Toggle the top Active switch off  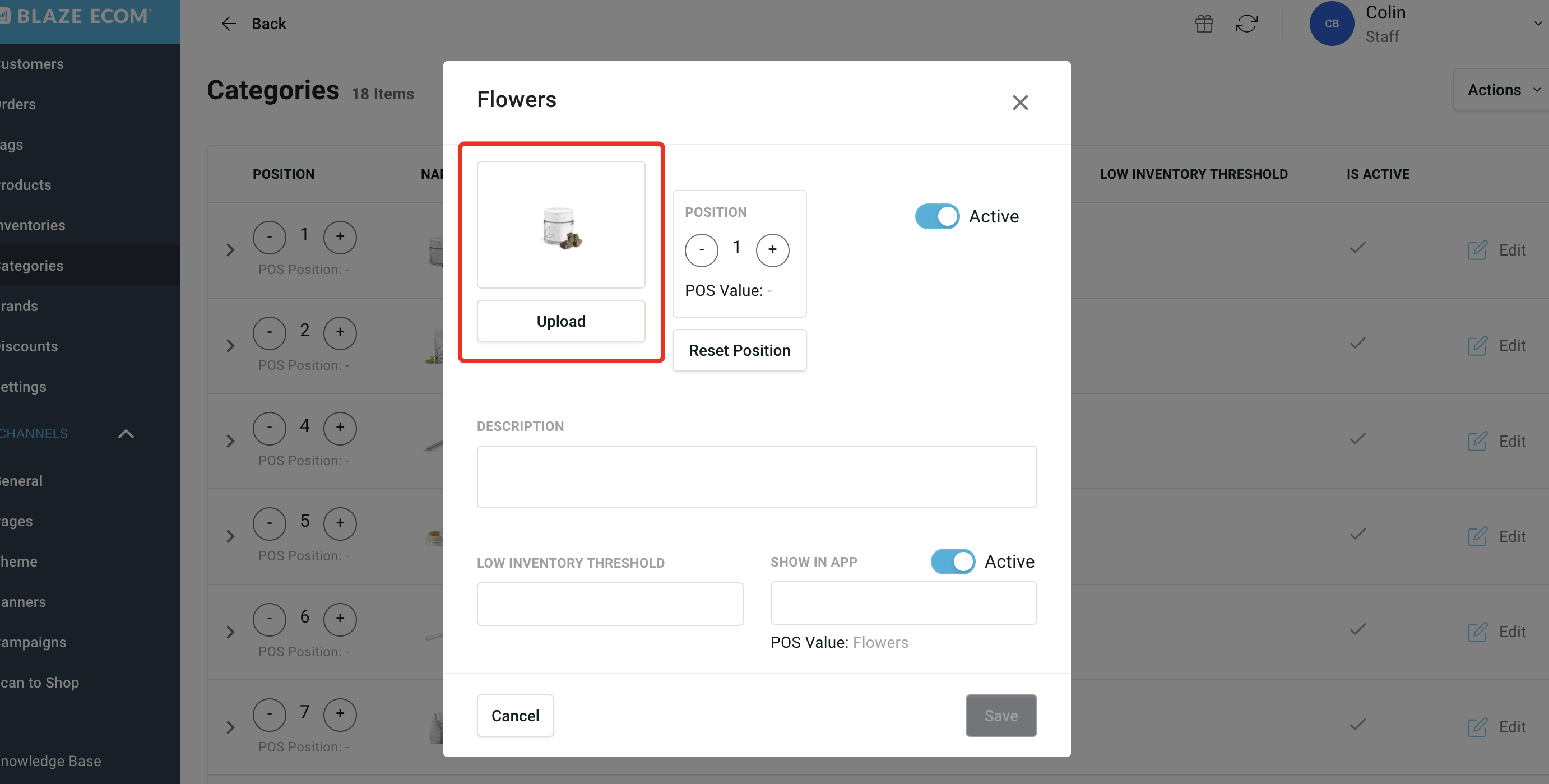[937, 216]
